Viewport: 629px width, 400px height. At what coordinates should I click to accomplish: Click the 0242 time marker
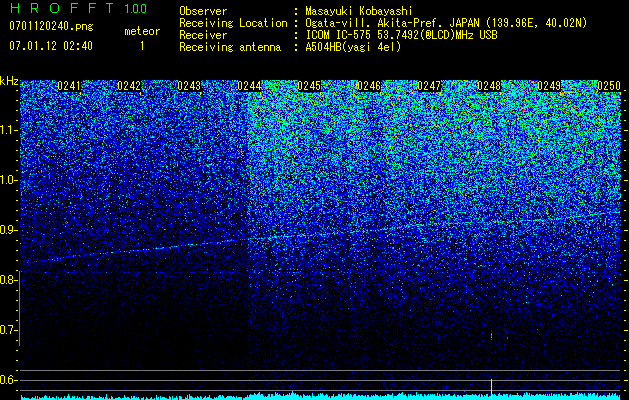click(129, 86)
